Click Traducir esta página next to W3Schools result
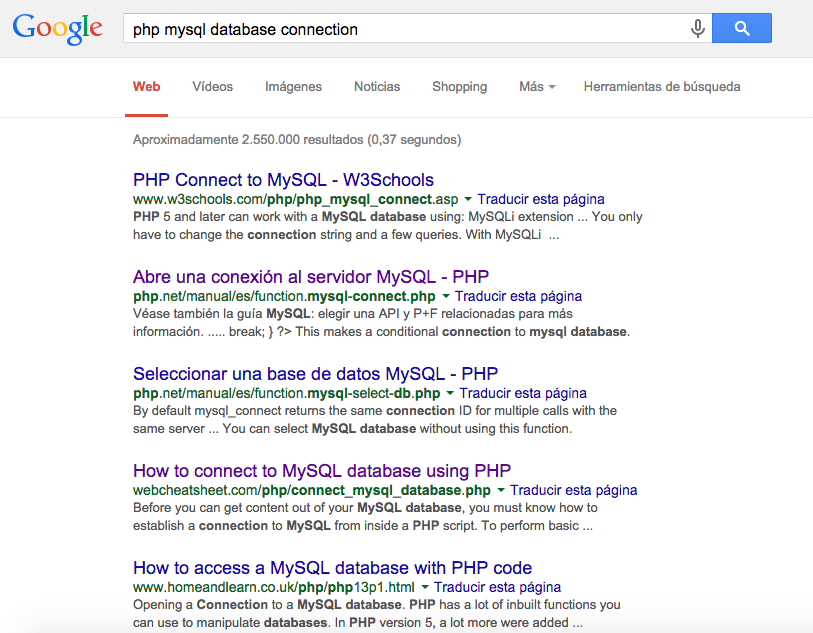813x633 pixels. pos(540,199)
